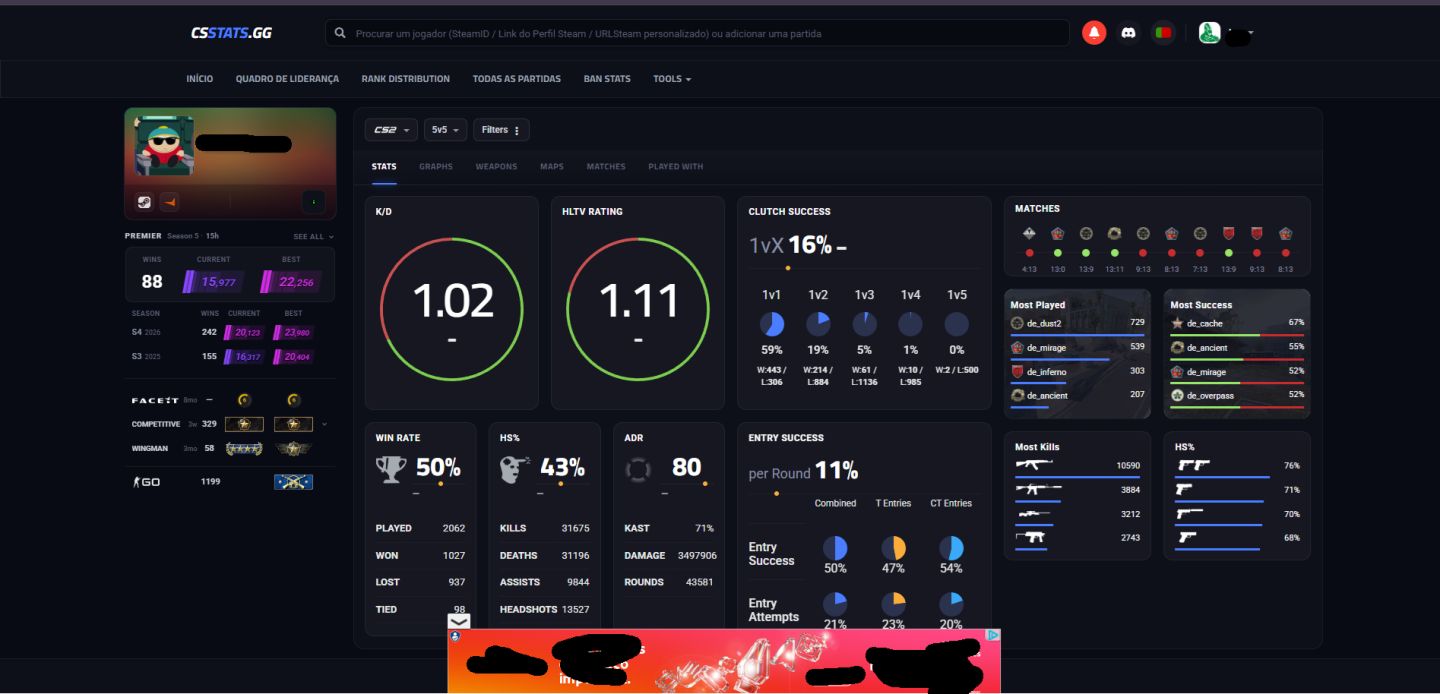This screenshot has width=1440, height=694.
Task: Click the de_dust2 map icon in Most Played
Action: (1018, 323)
